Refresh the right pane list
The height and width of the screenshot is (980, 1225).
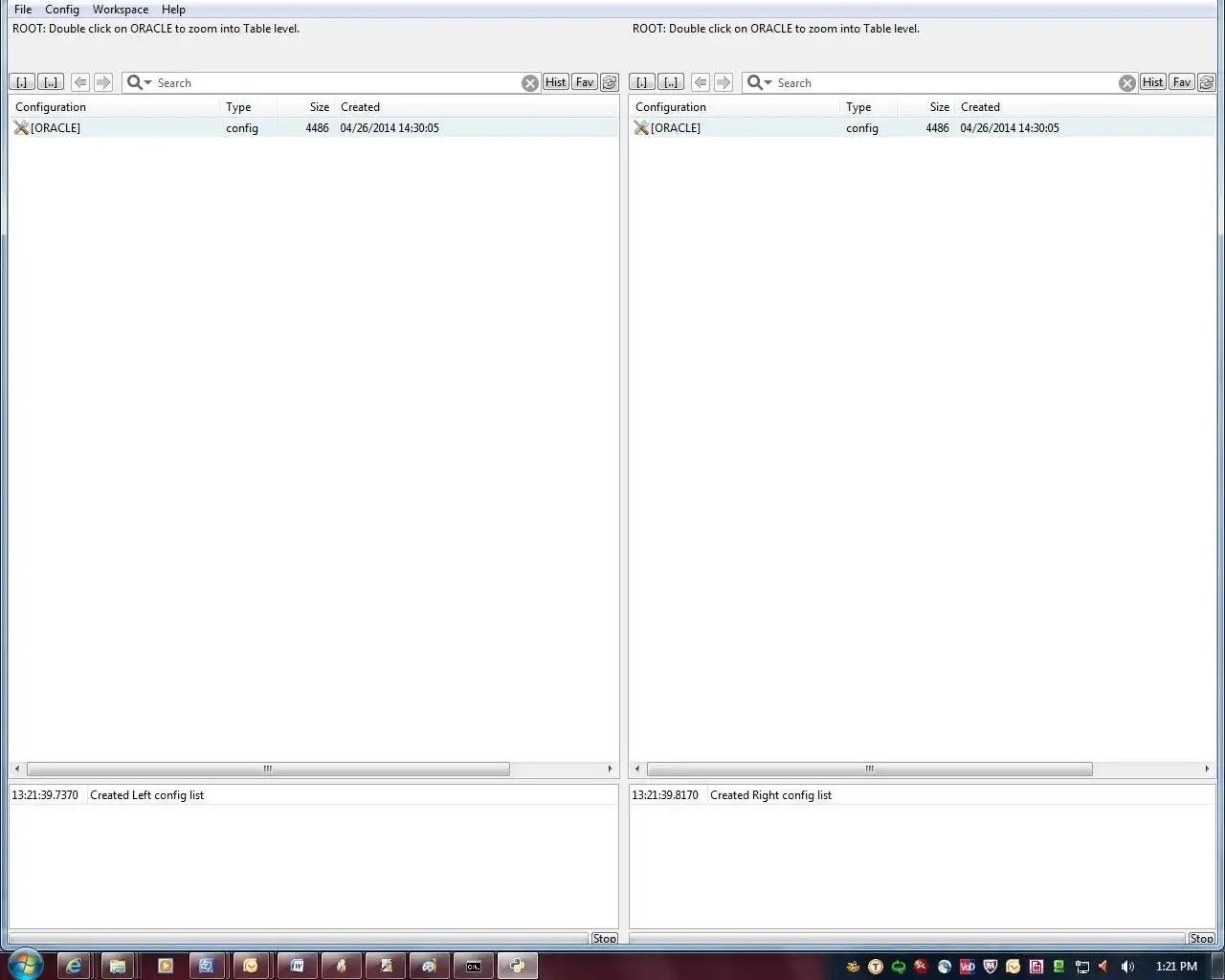tap(1207, 82)
